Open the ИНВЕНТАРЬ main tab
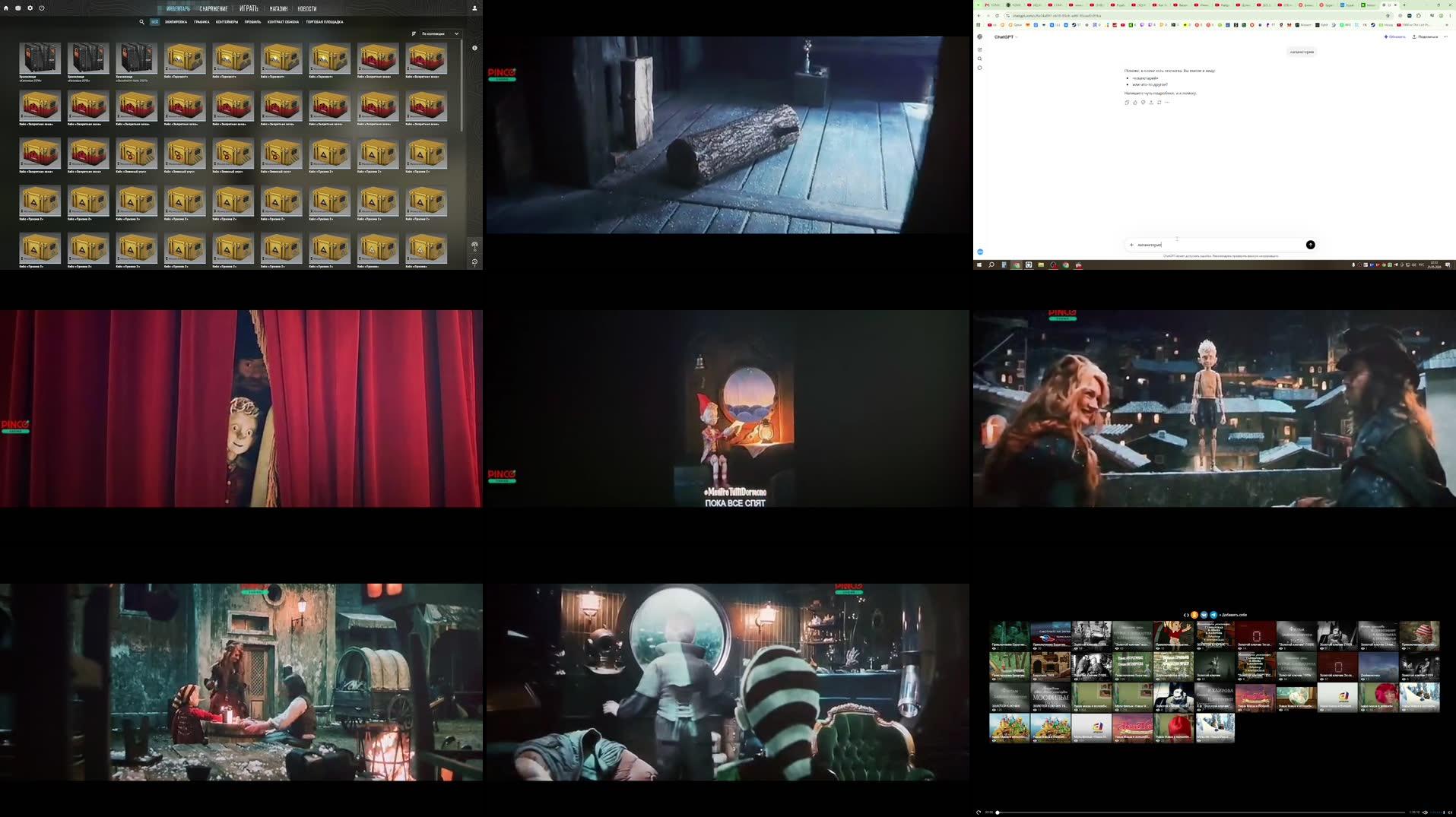This screenshot has height=817, width=1456. click(178, 9)
